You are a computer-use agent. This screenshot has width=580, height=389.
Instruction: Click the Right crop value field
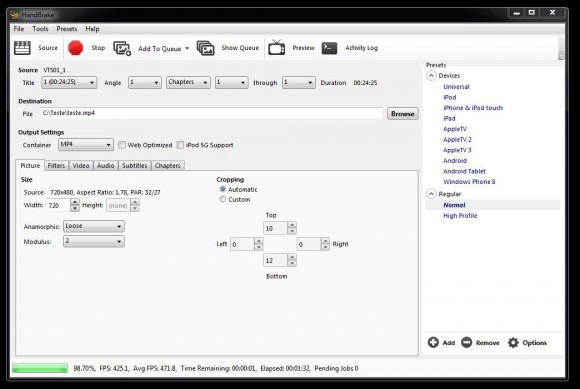pyautogui.click(x=308, y=244)
